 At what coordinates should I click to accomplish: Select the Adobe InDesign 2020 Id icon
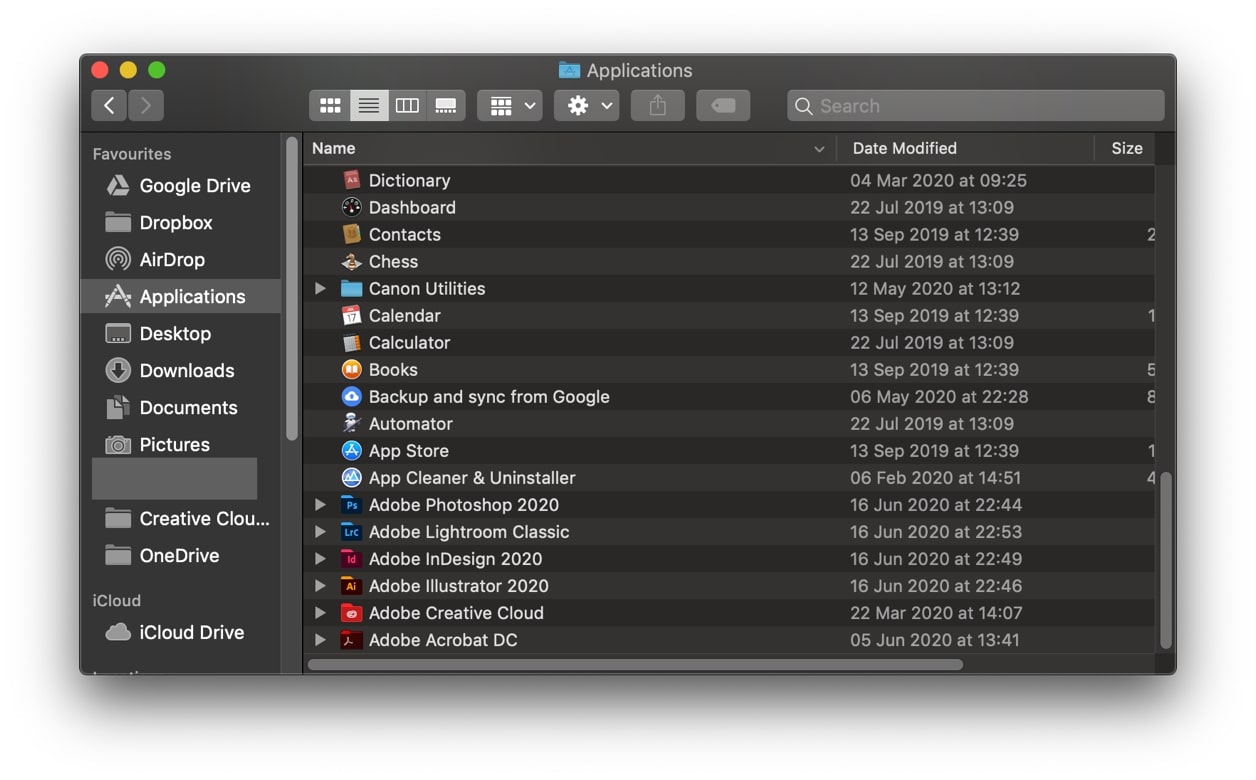pos(351,558)
